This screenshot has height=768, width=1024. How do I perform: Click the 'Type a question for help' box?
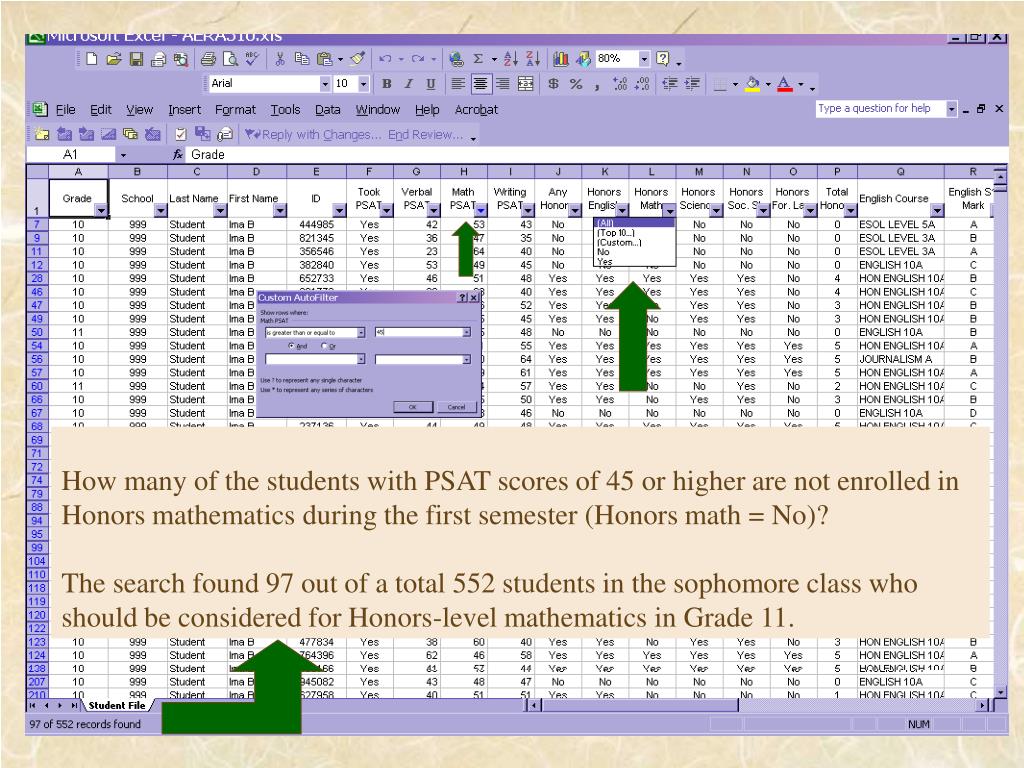pos(880,108)
